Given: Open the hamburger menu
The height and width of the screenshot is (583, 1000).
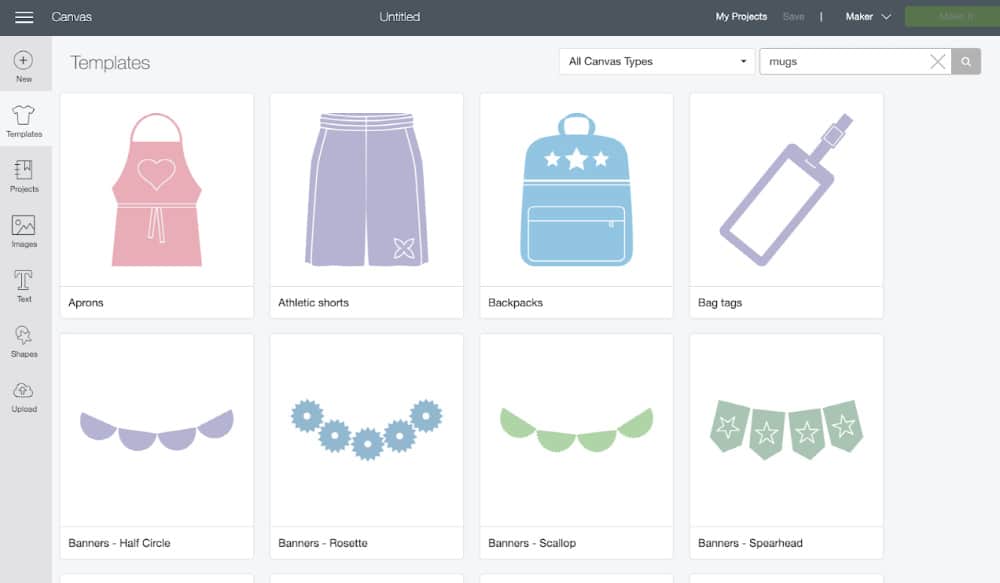Looking at the screenshot, I should pyautogui.click(x=24, y=17).
